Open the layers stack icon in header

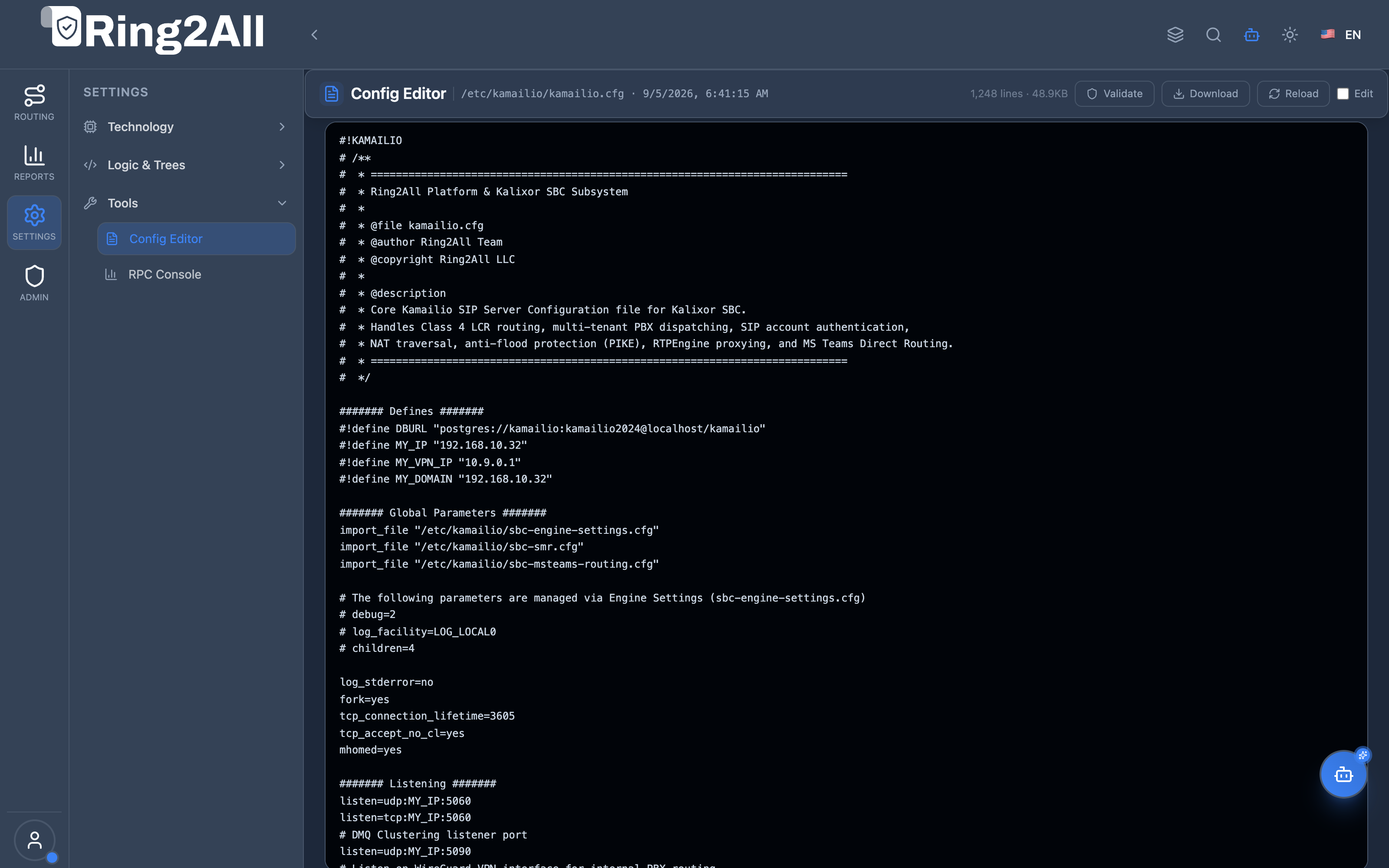point(1175,35)
